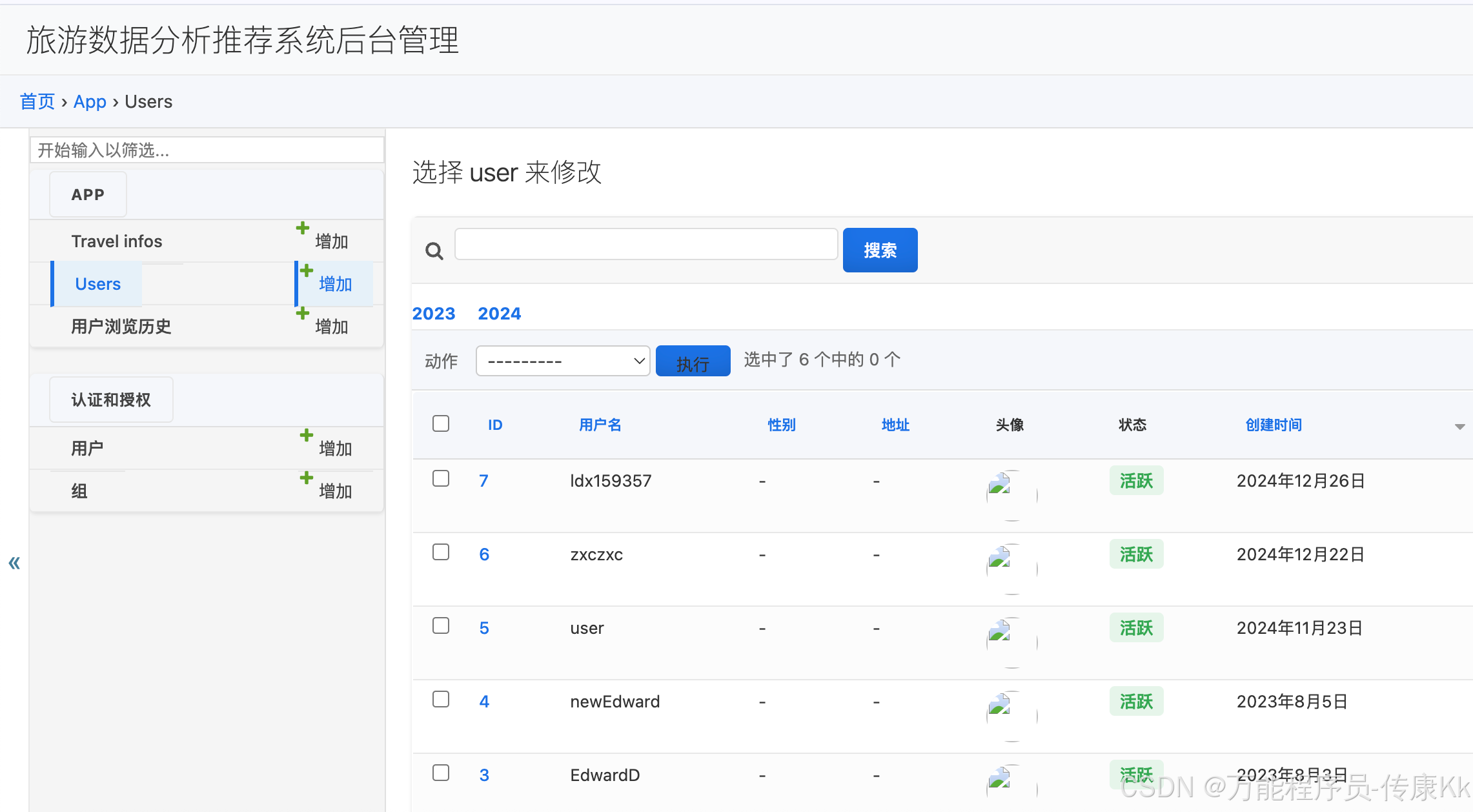
Task: Click plus icon beside Travel infos
Action: point(302,228)
